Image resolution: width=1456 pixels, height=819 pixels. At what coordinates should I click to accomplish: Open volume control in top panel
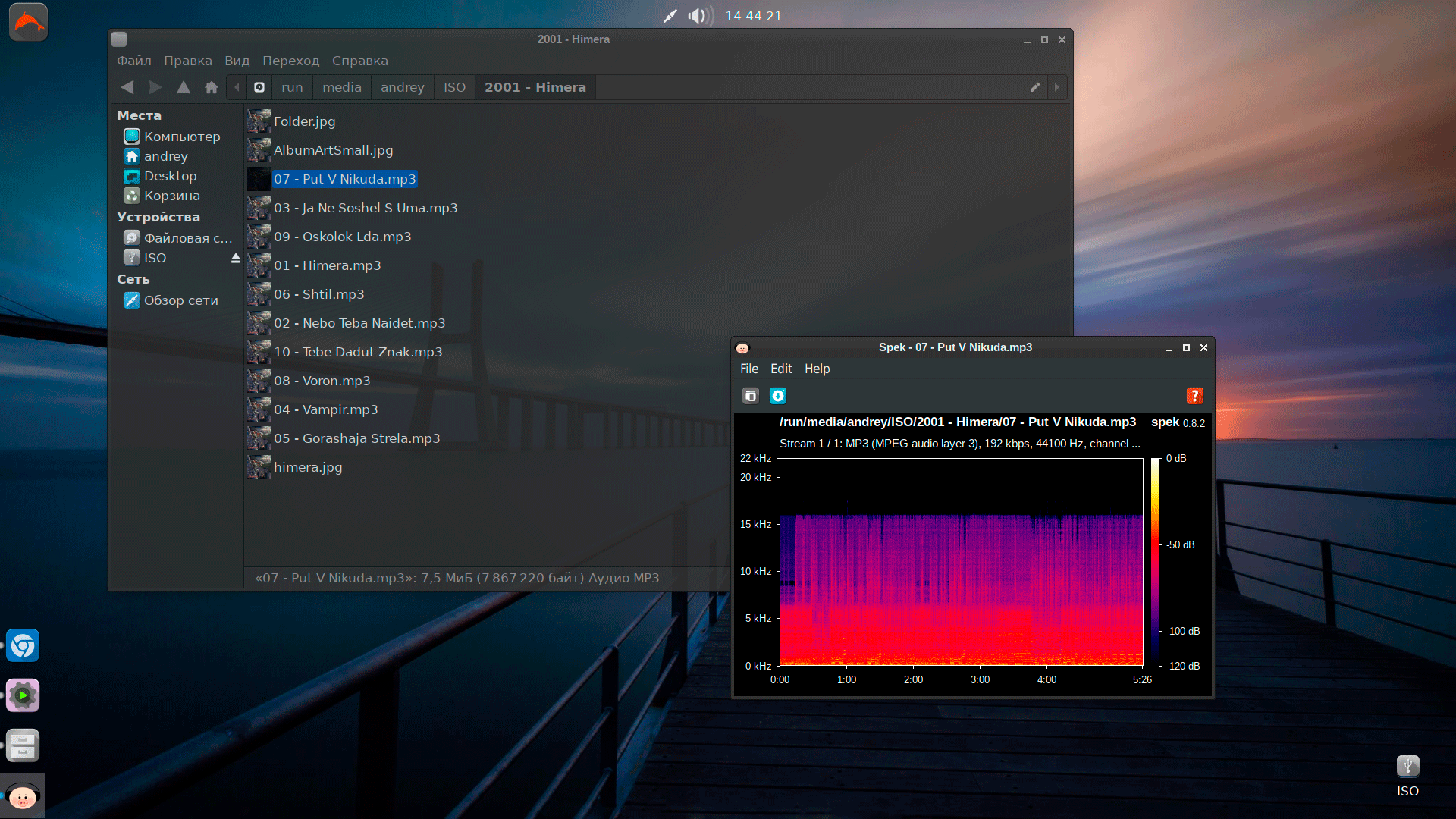tap(699, 16)
